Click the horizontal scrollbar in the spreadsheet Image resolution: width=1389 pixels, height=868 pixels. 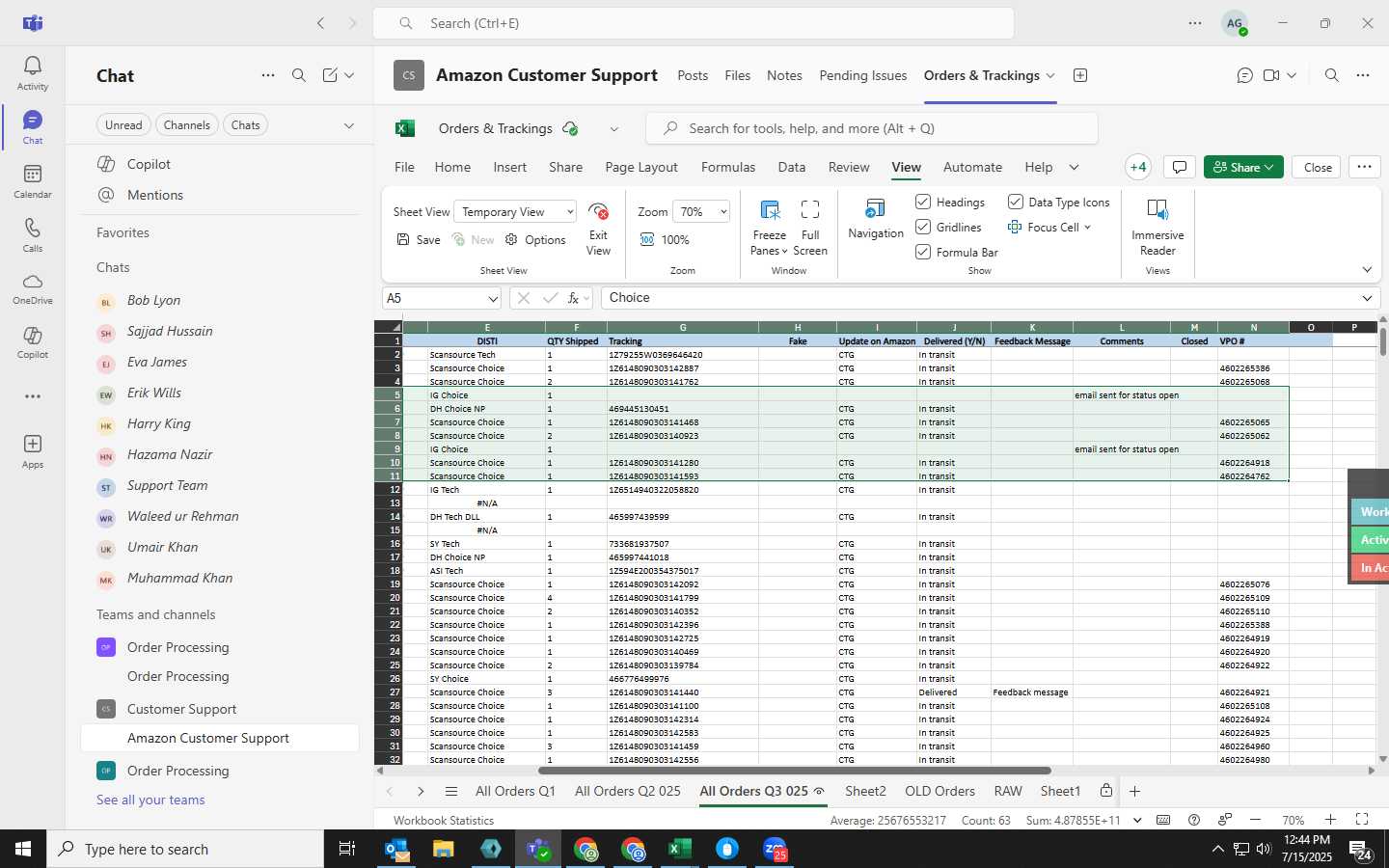pyautogui.click(x=794, y=771)
